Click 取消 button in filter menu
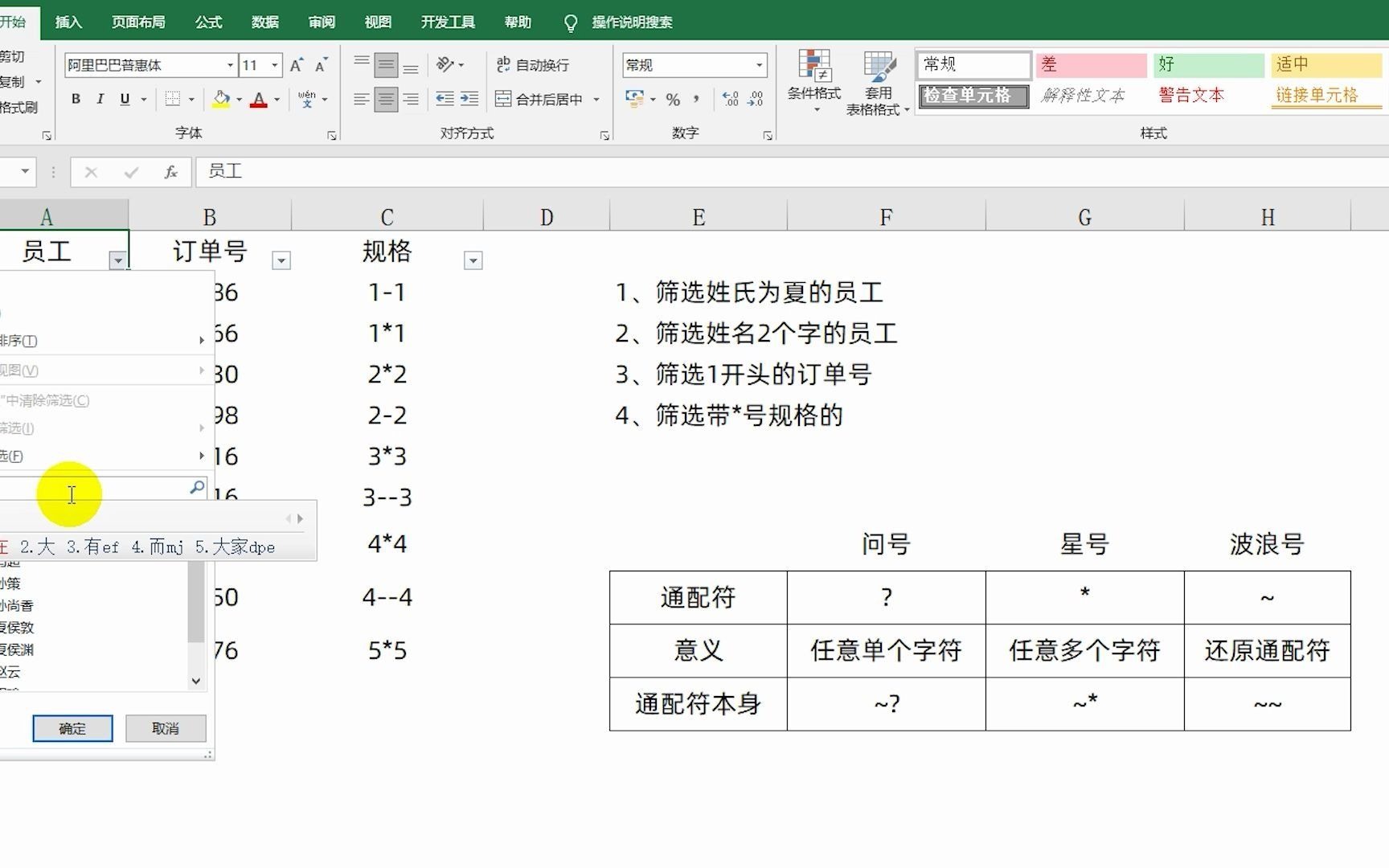1389x868 pixels. [x=166, y=728]
